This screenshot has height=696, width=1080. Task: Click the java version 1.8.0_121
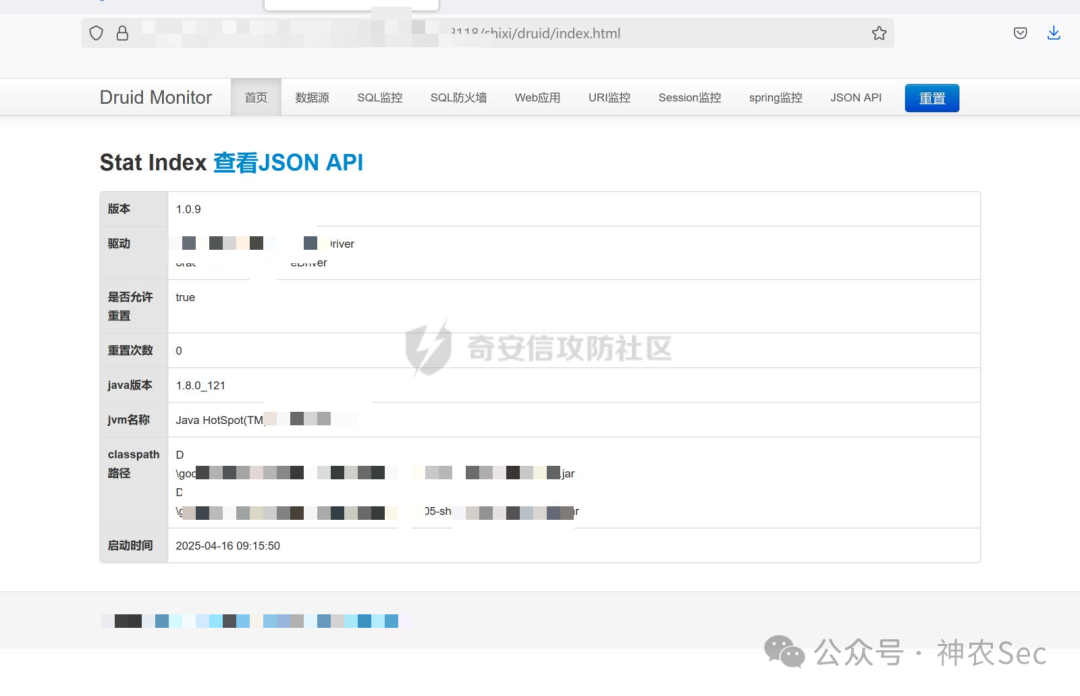[x=200, y=385]
